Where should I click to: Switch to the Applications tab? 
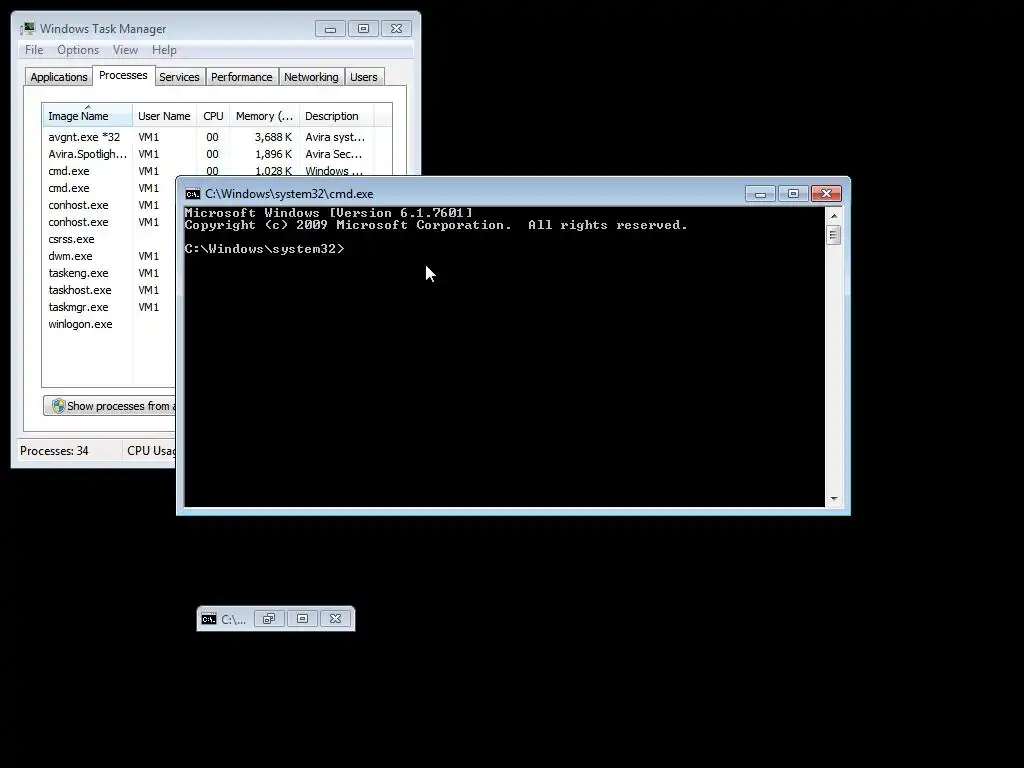click(x=59, y=77)
